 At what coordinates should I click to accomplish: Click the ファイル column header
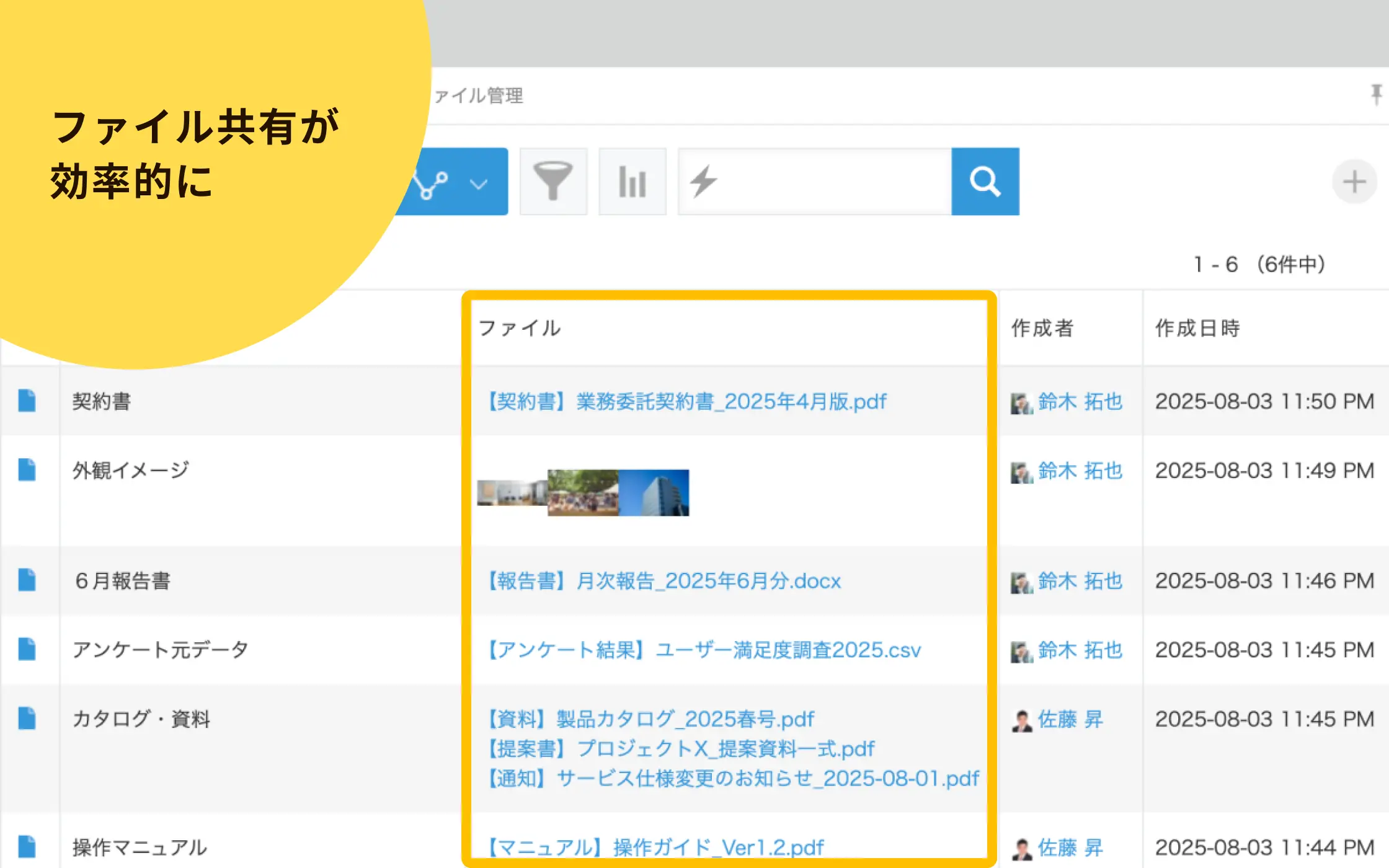(x=520, y=328)
